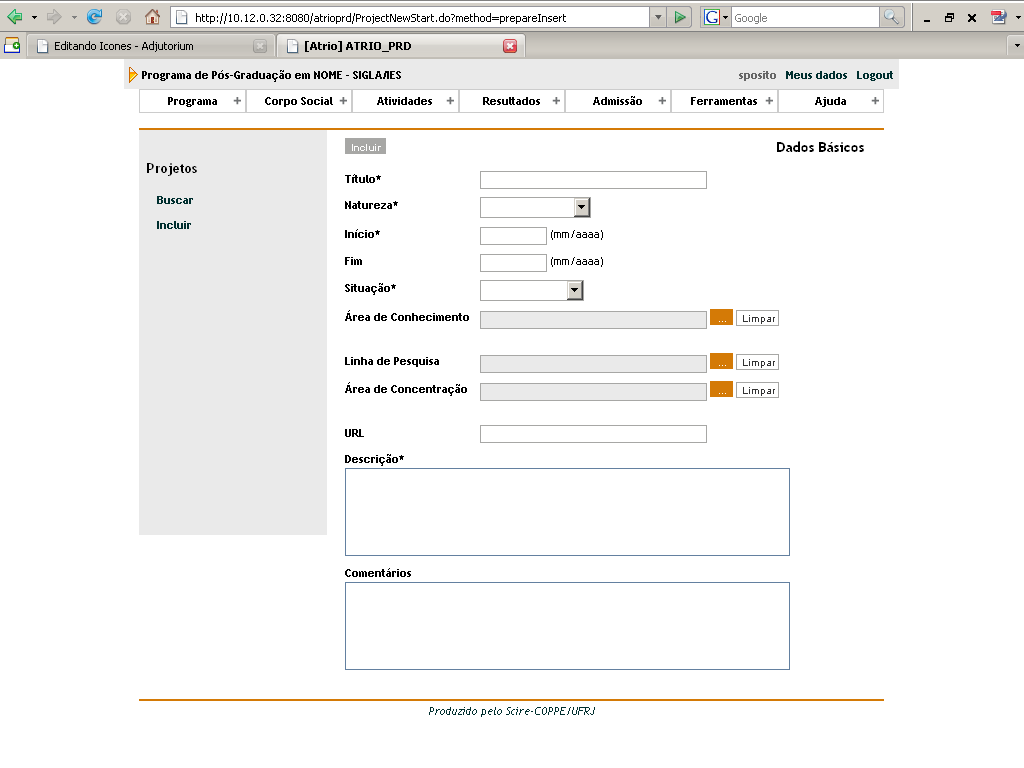Open the Situação dropdown list
Screen dimensions: 1024x768
coord(574,290)
